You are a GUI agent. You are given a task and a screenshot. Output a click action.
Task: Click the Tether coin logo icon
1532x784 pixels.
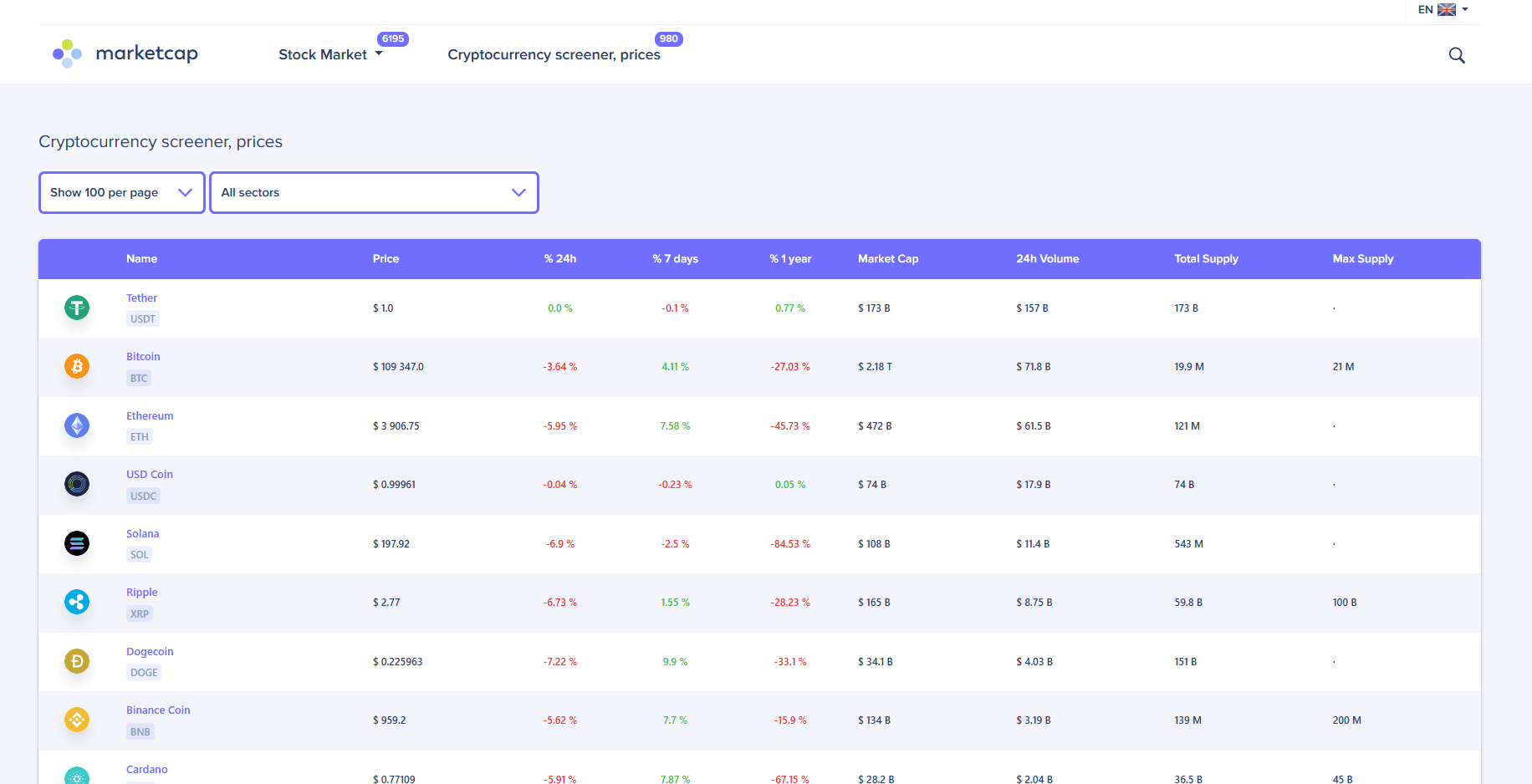[x=77, y=308]
